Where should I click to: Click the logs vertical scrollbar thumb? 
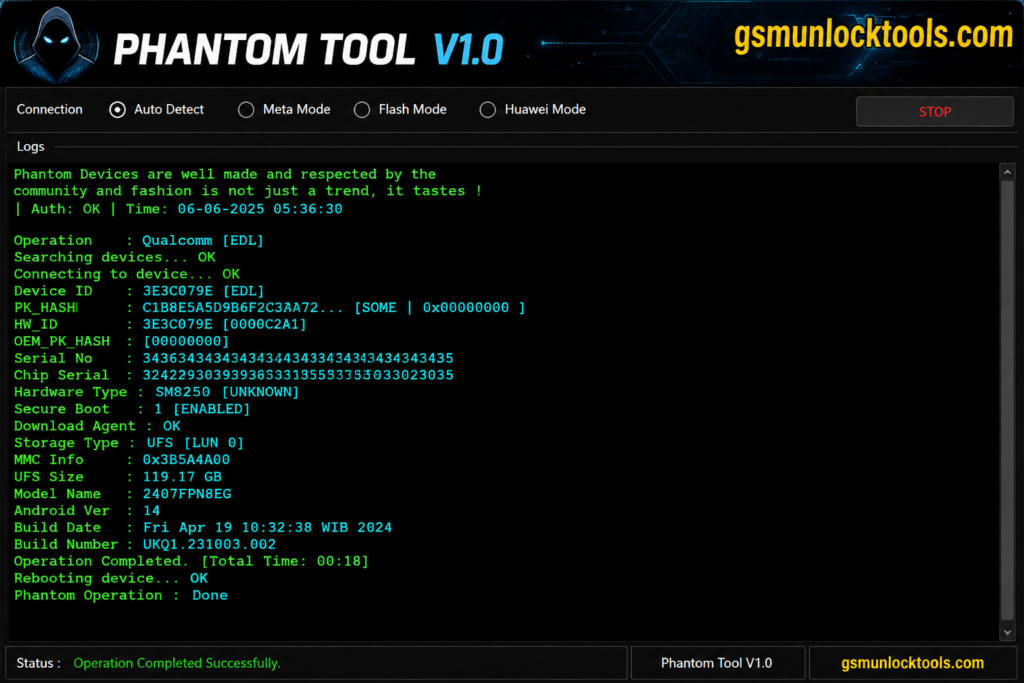1007,401
